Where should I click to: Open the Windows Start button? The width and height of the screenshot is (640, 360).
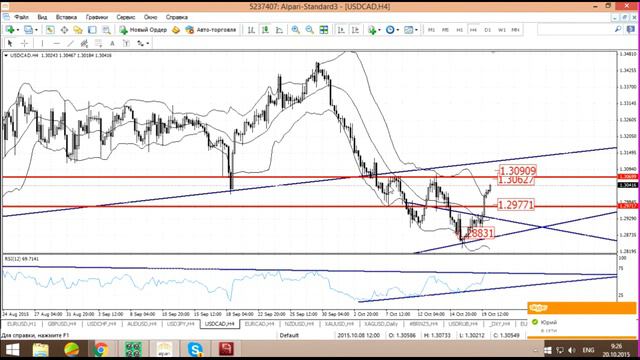click(12, 350)
